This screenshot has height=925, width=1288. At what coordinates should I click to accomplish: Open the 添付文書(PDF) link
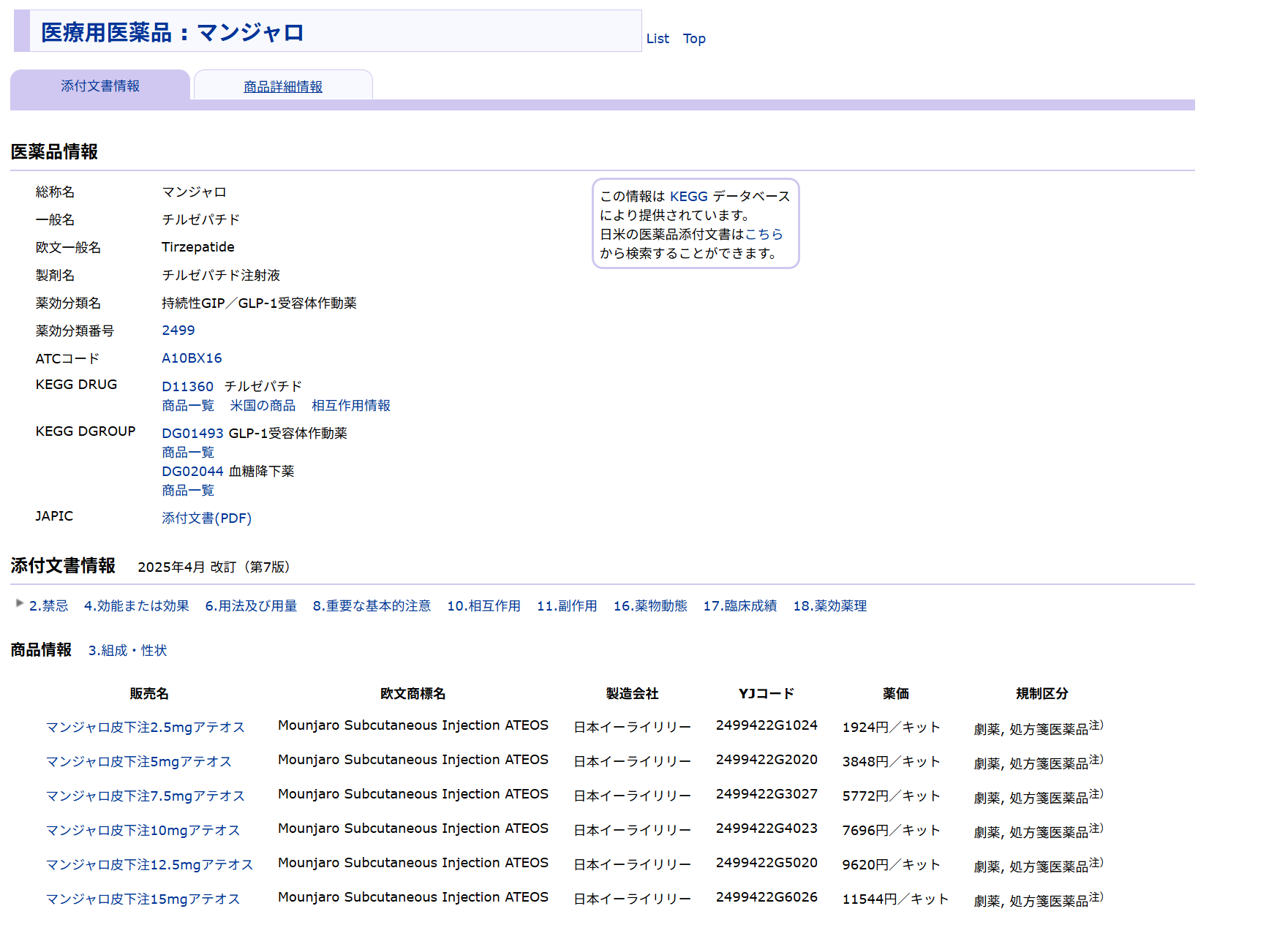tap(206, 518)
